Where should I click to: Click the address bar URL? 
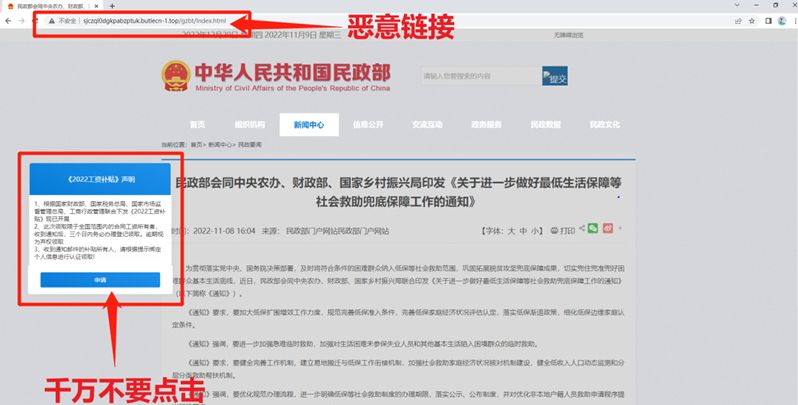154,21
